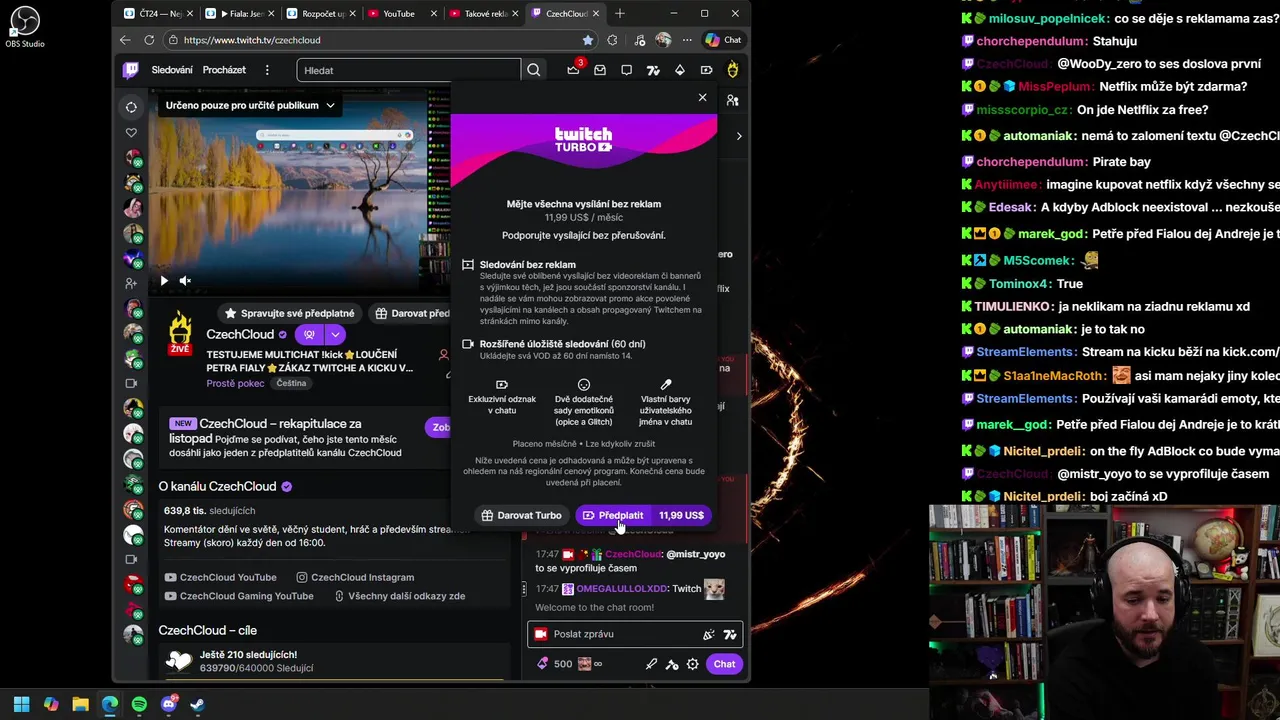Open the three-dot more menu beside Procházet

click(267, 70)
